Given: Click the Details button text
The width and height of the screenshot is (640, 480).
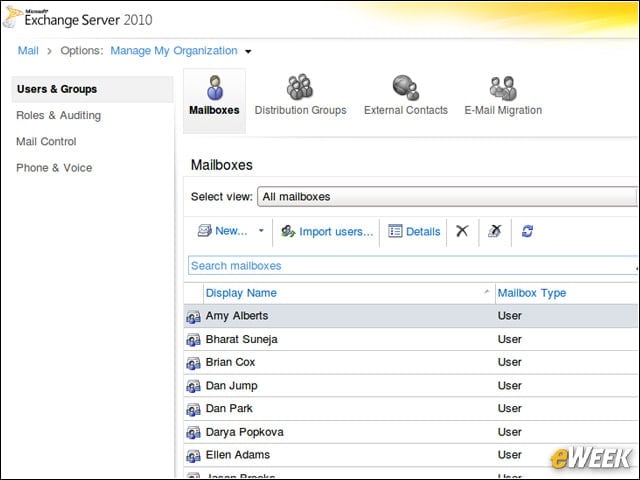Looking at the screenshot, I should [x=423, y=231].
